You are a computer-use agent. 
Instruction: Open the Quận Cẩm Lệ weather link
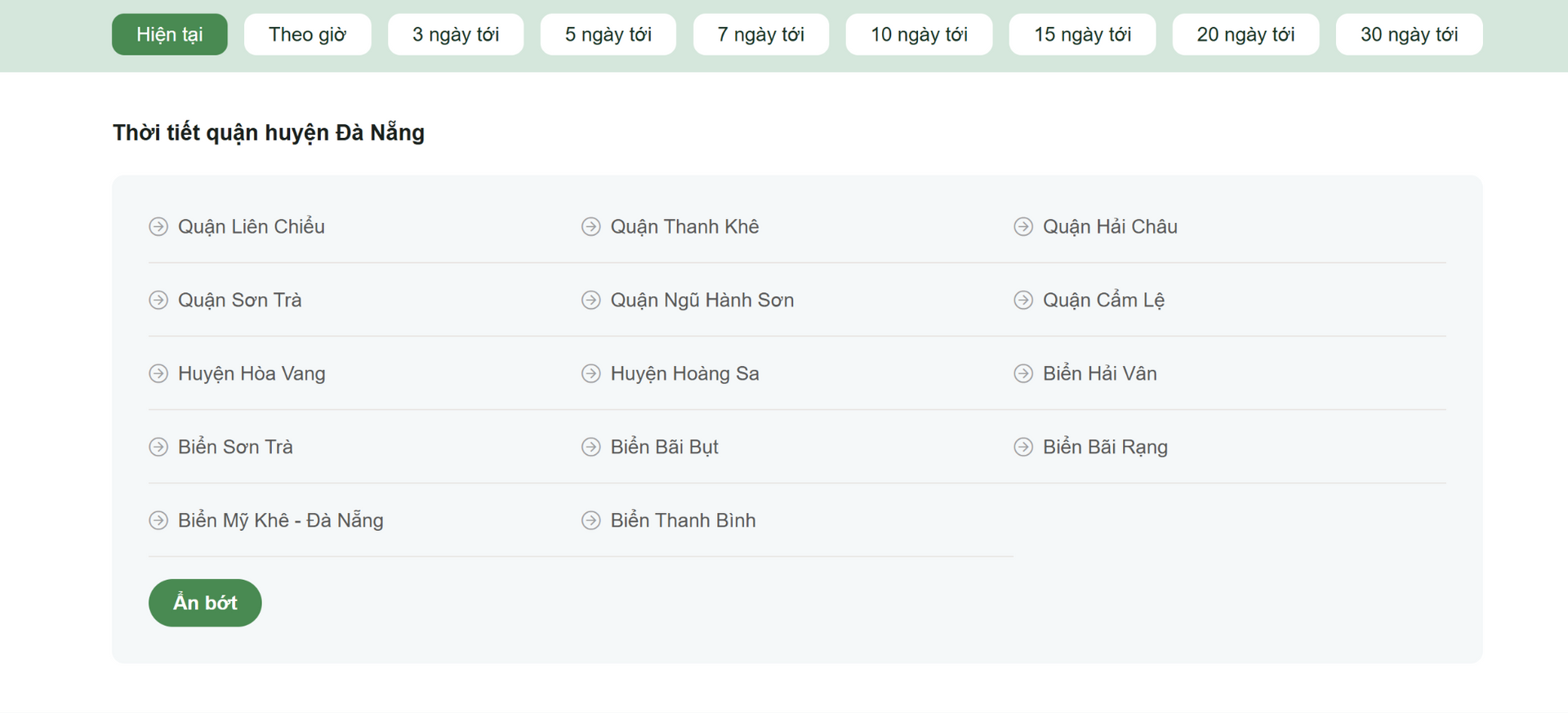point(1103,300)
